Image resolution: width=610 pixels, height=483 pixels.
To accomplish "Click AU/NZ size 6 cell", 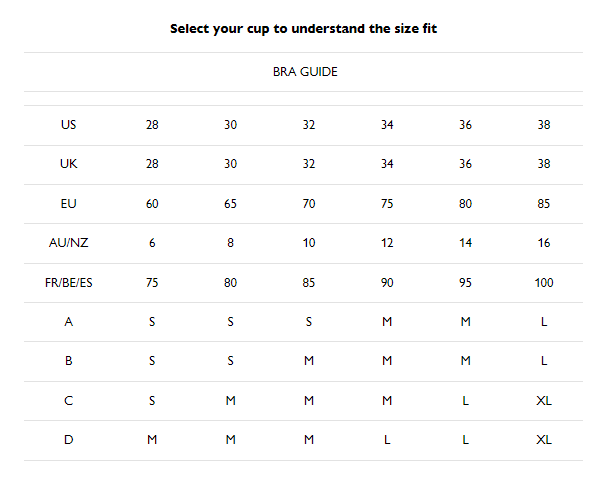I will [152, 243].
